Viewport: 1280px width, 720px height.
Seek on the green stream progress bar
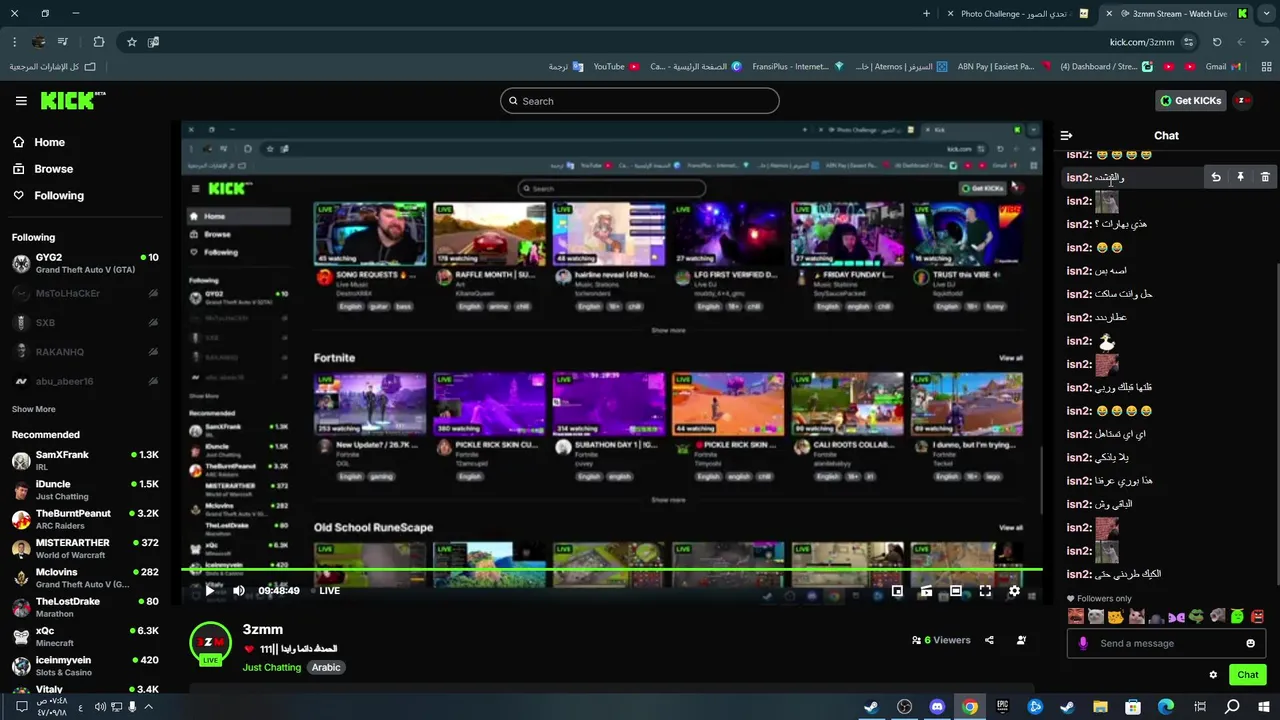click(x=611, y=570)
